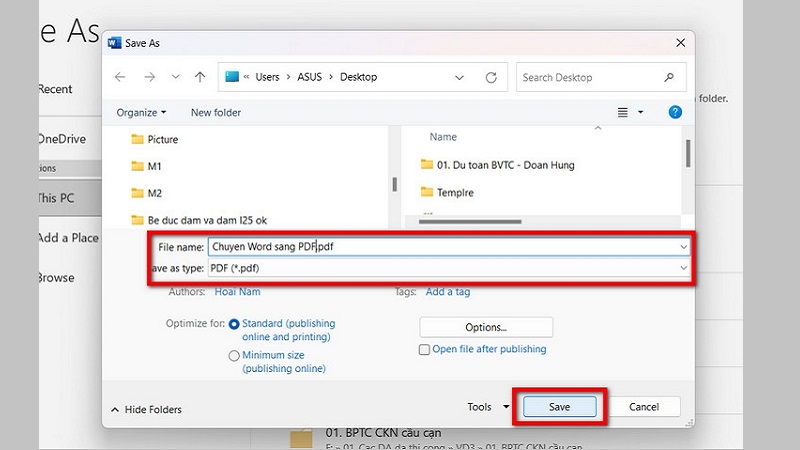Image resolution: width=800 pixels, height=450 pixels.
Task: Go back using the left arrow
Action: (x=120, y=77)
